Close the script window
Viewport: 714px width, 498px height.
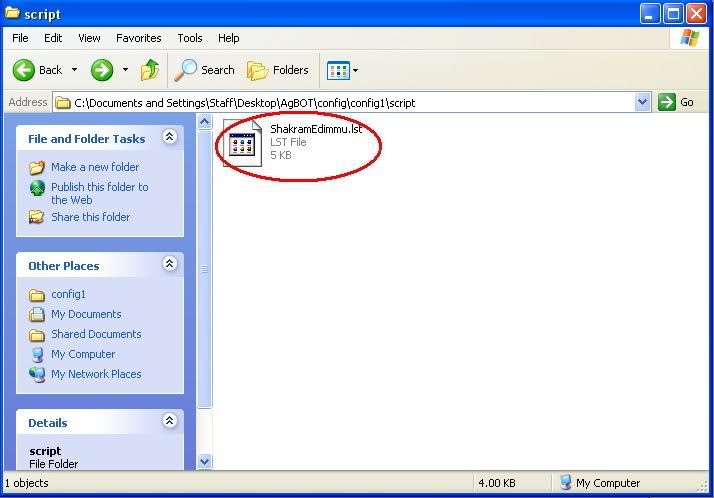696,14
